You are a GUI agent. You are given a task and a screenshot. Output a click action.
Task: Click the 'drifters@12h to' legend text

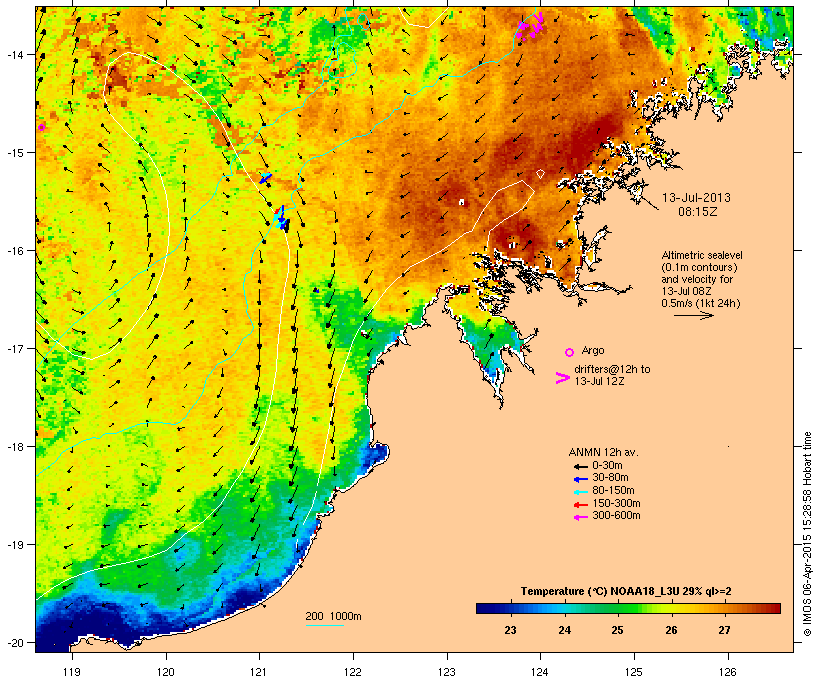tap(612, 369)
